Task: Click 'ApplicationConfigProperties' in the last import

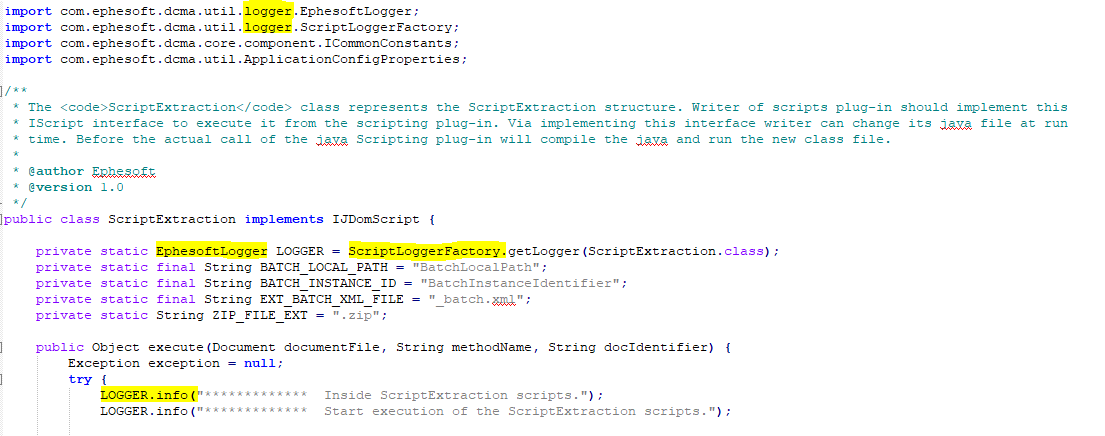Action: point(352,60)
